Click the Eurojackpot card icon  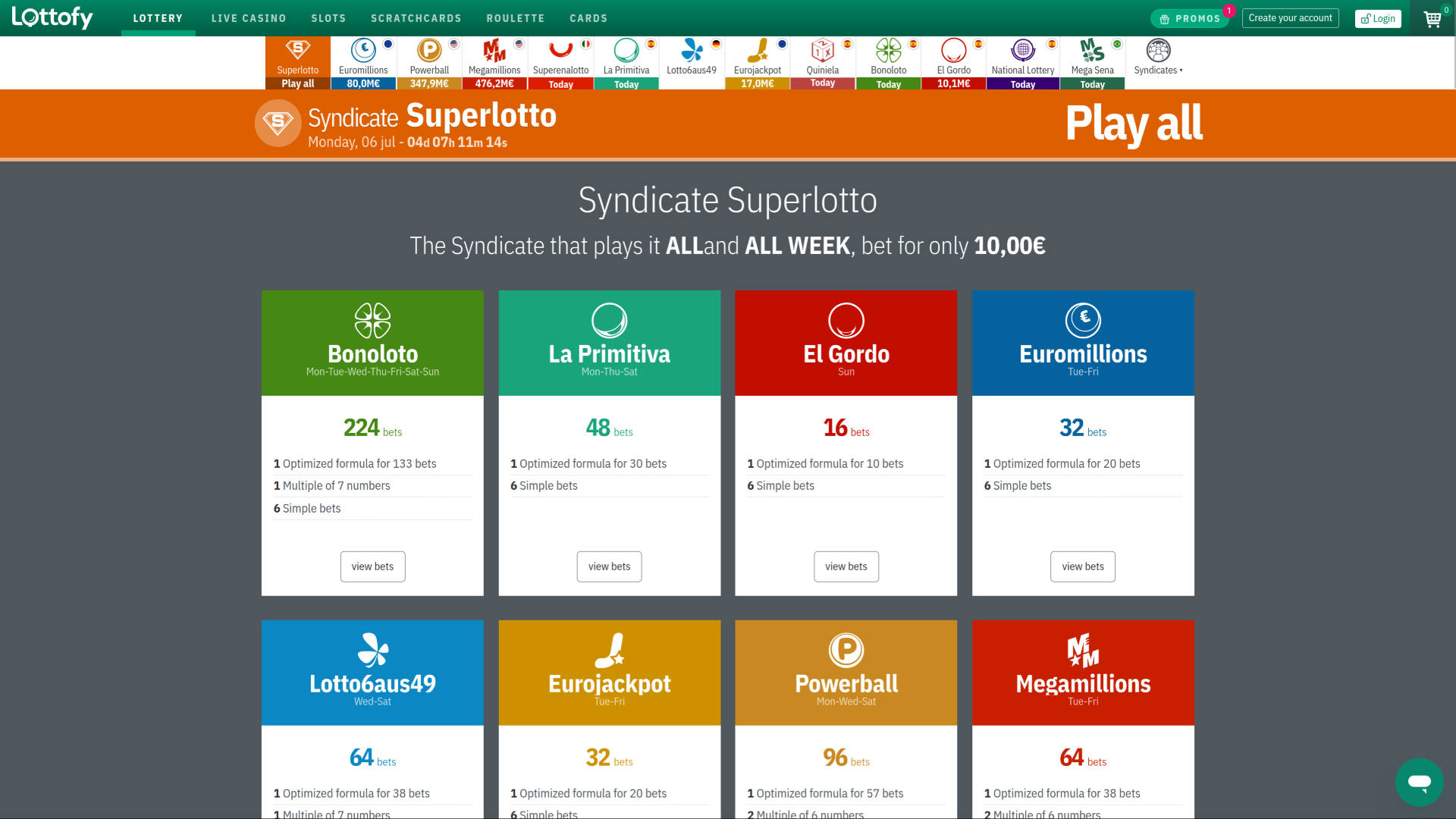pyautogui.click(x=610, y=650)
